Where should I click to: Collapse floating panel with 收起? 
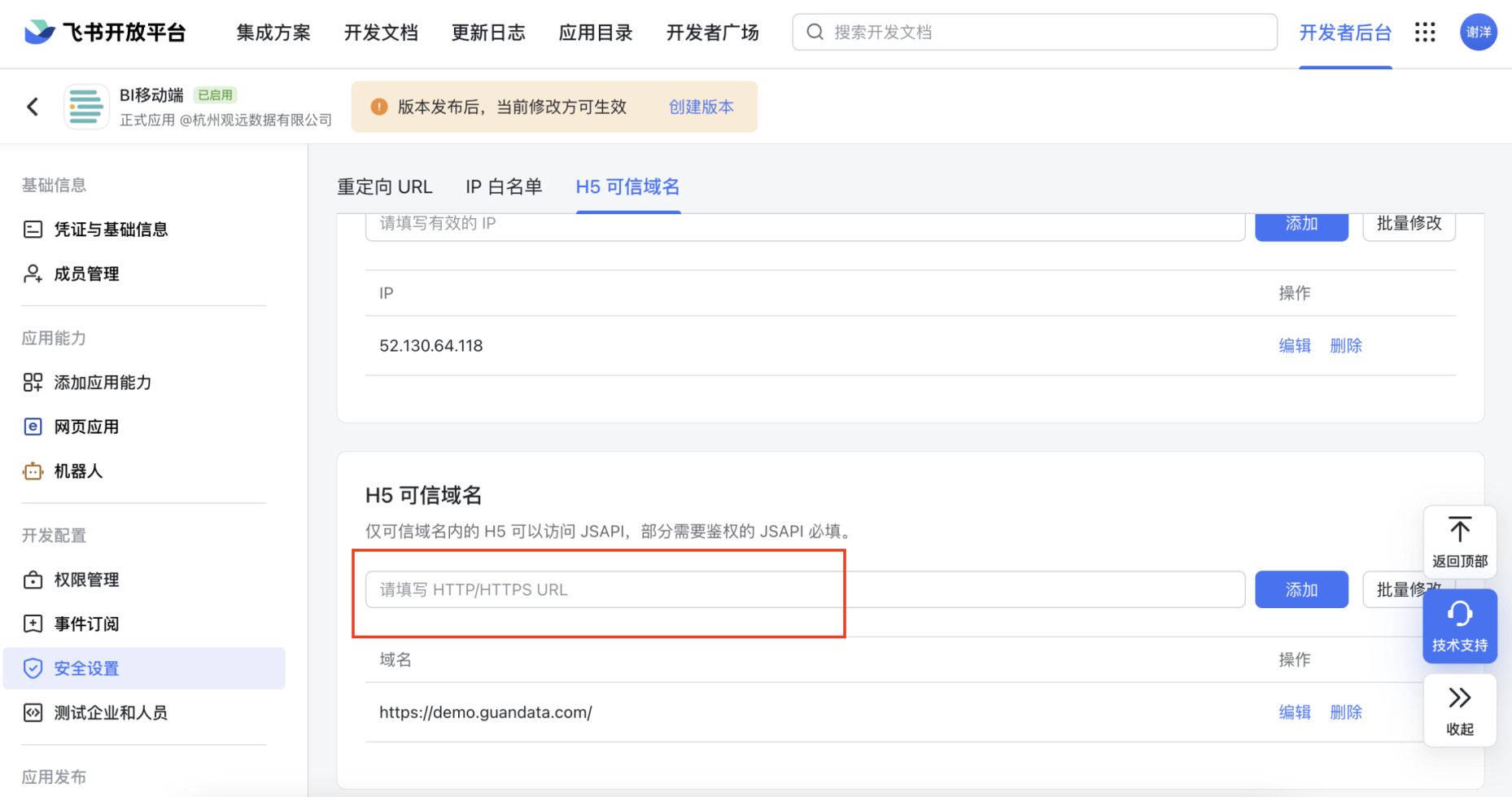1459,710
